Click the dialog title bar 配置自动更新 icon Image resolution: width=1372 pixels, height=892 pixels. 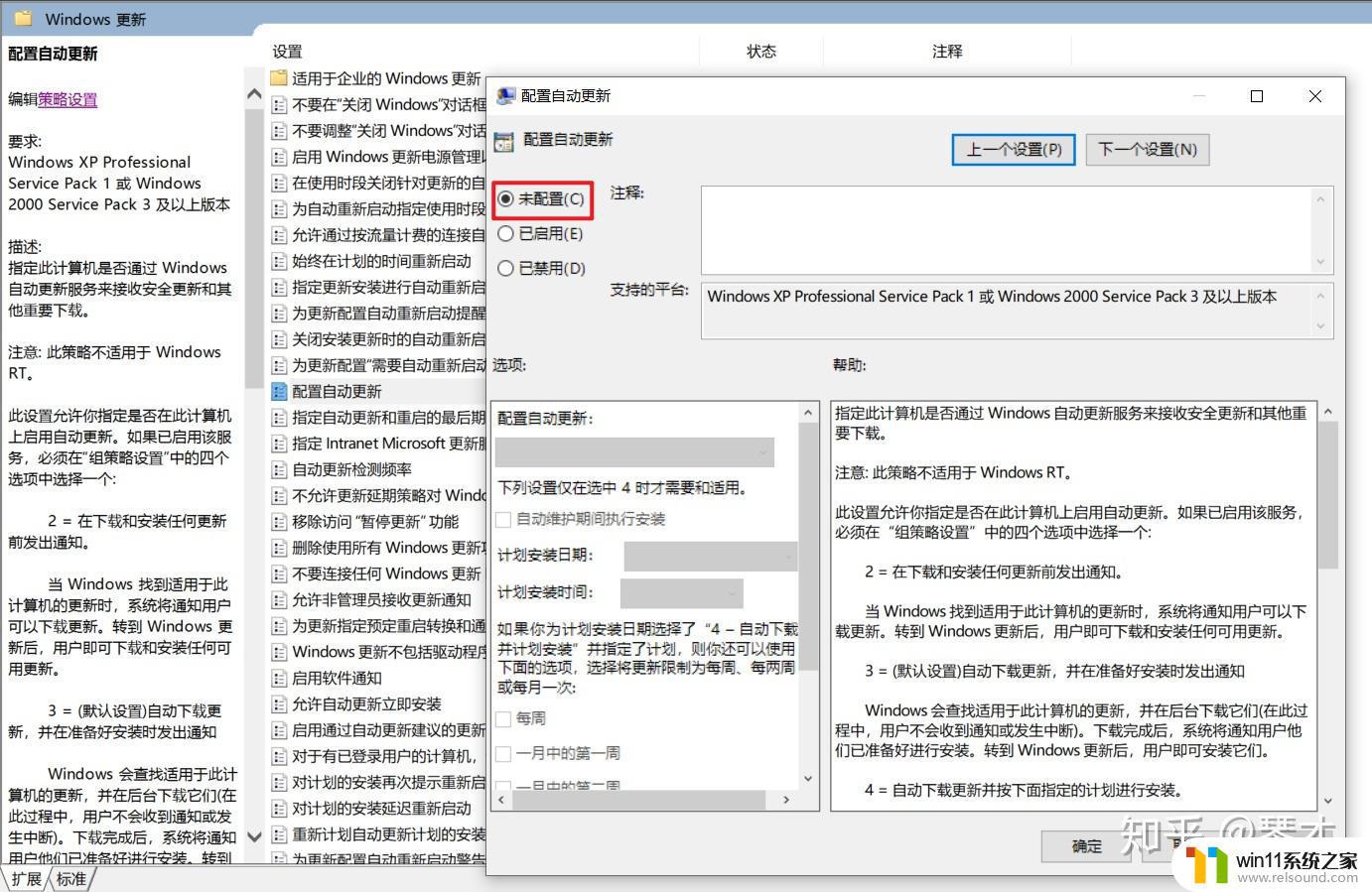click(505, 95)
